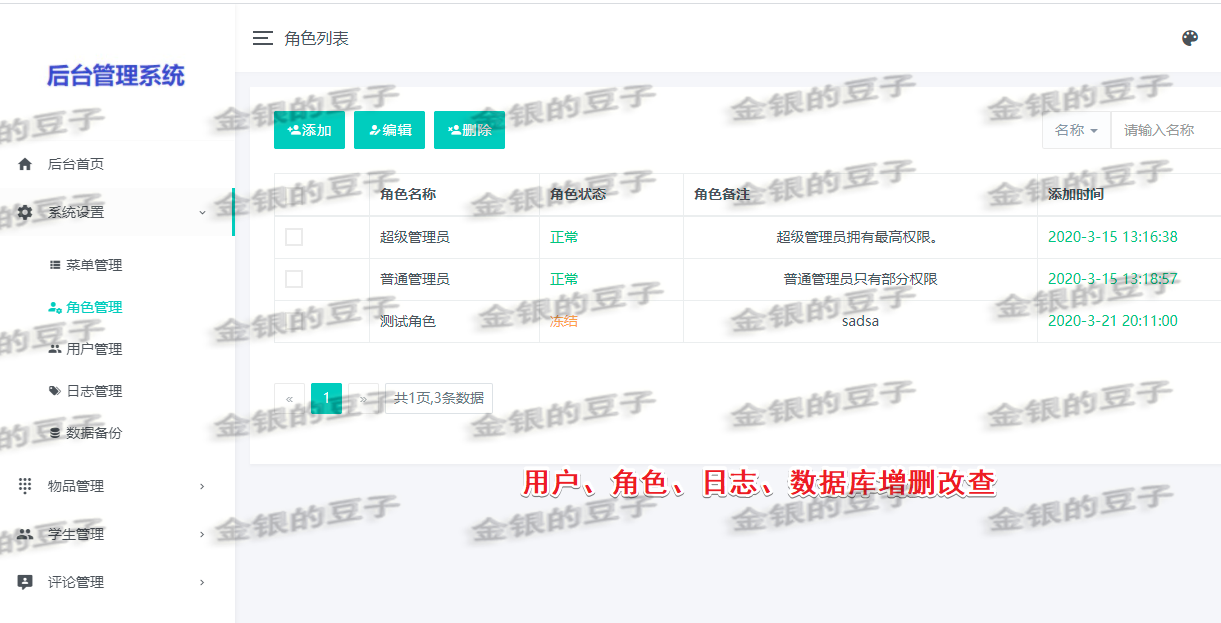Click the sadsa remark cell
1221x623 pixels.
(x=860, y=321)
